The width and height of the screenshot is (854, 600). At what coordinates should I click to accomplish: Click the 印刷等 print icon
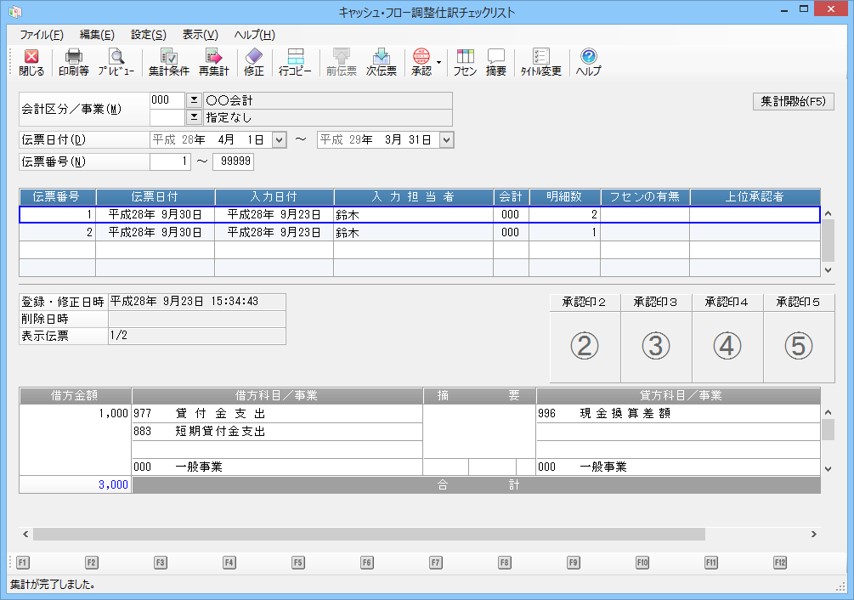click(73, 62)
